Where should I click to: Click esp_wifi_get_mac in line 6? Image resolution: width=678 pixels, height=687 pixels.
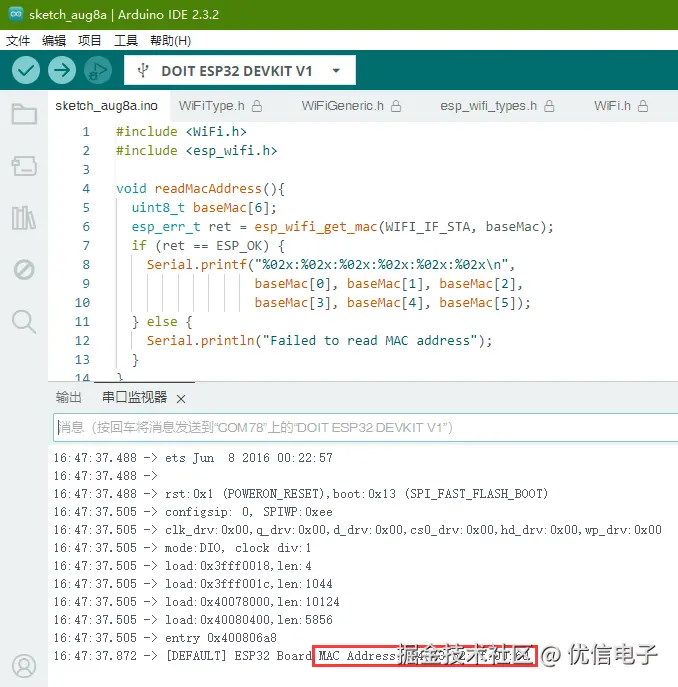point(316,227)
